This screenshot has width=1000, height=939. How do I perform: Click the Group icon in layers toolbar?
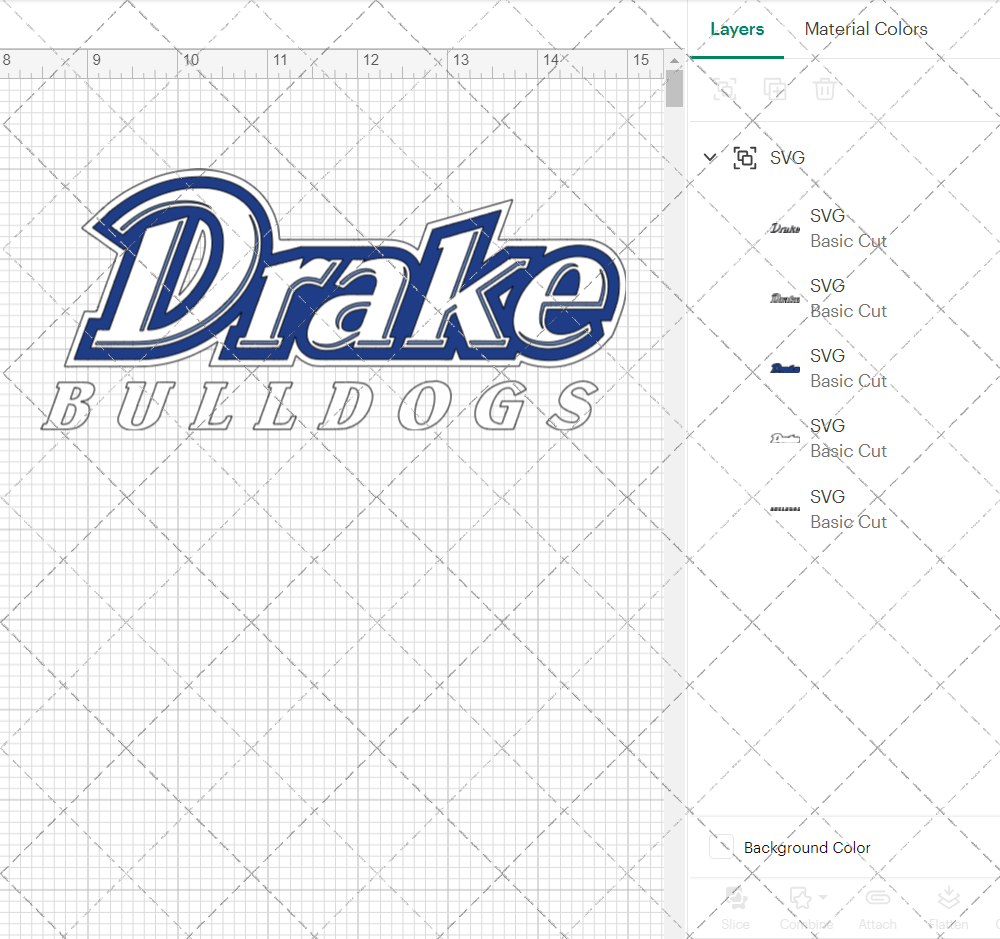click(x=724, y=89)
